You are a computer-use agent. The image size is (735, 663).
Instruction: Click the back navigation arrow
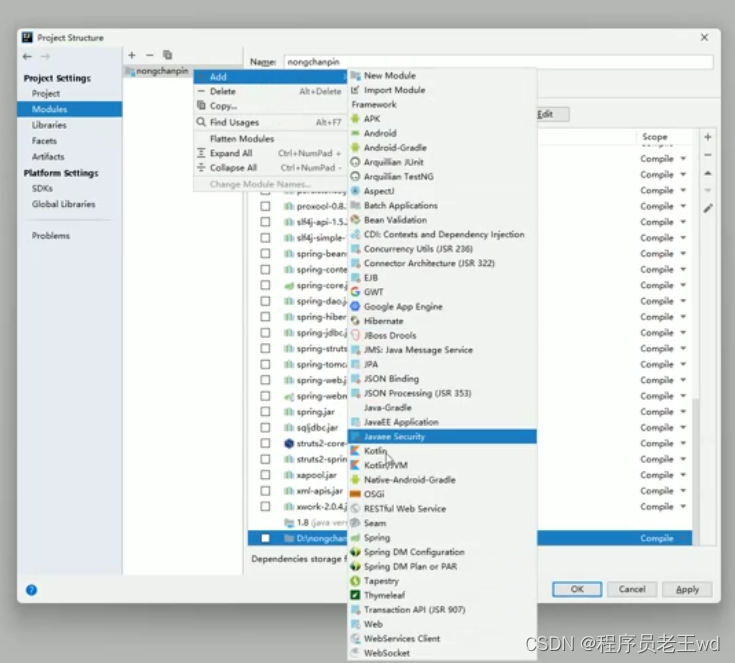pyautogui.click(x=27, y=57)
